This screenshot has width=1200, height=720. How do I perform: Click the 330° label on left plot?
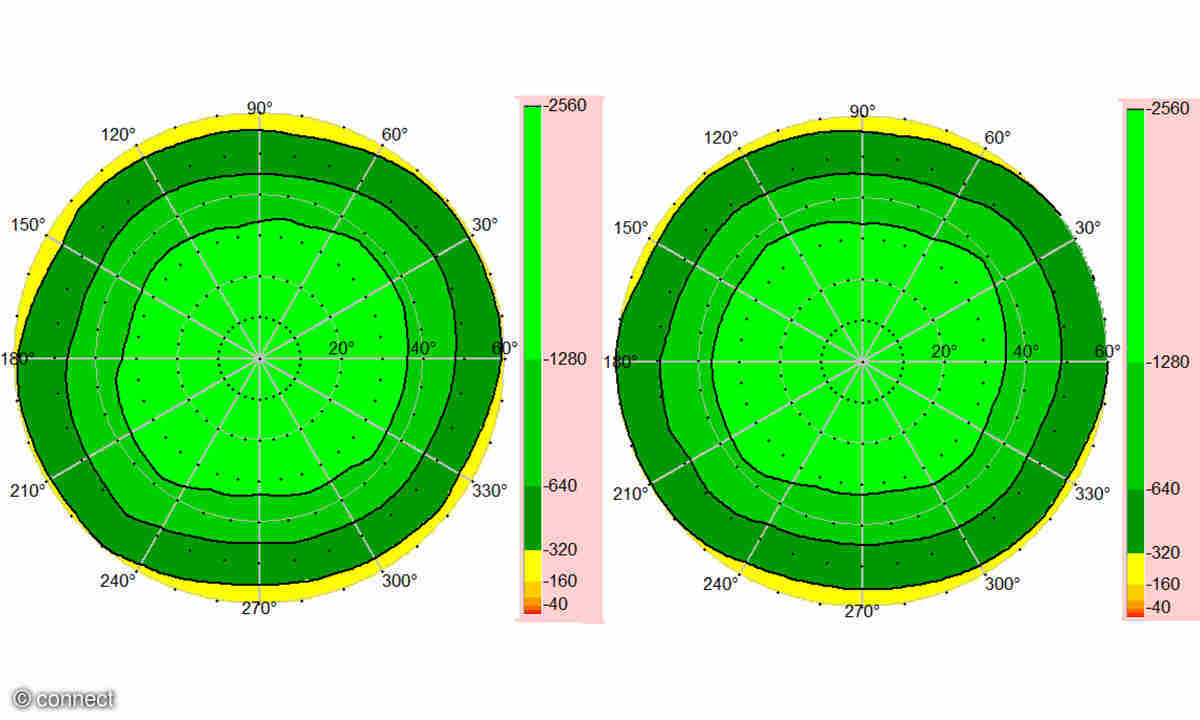tap(490, 490)
